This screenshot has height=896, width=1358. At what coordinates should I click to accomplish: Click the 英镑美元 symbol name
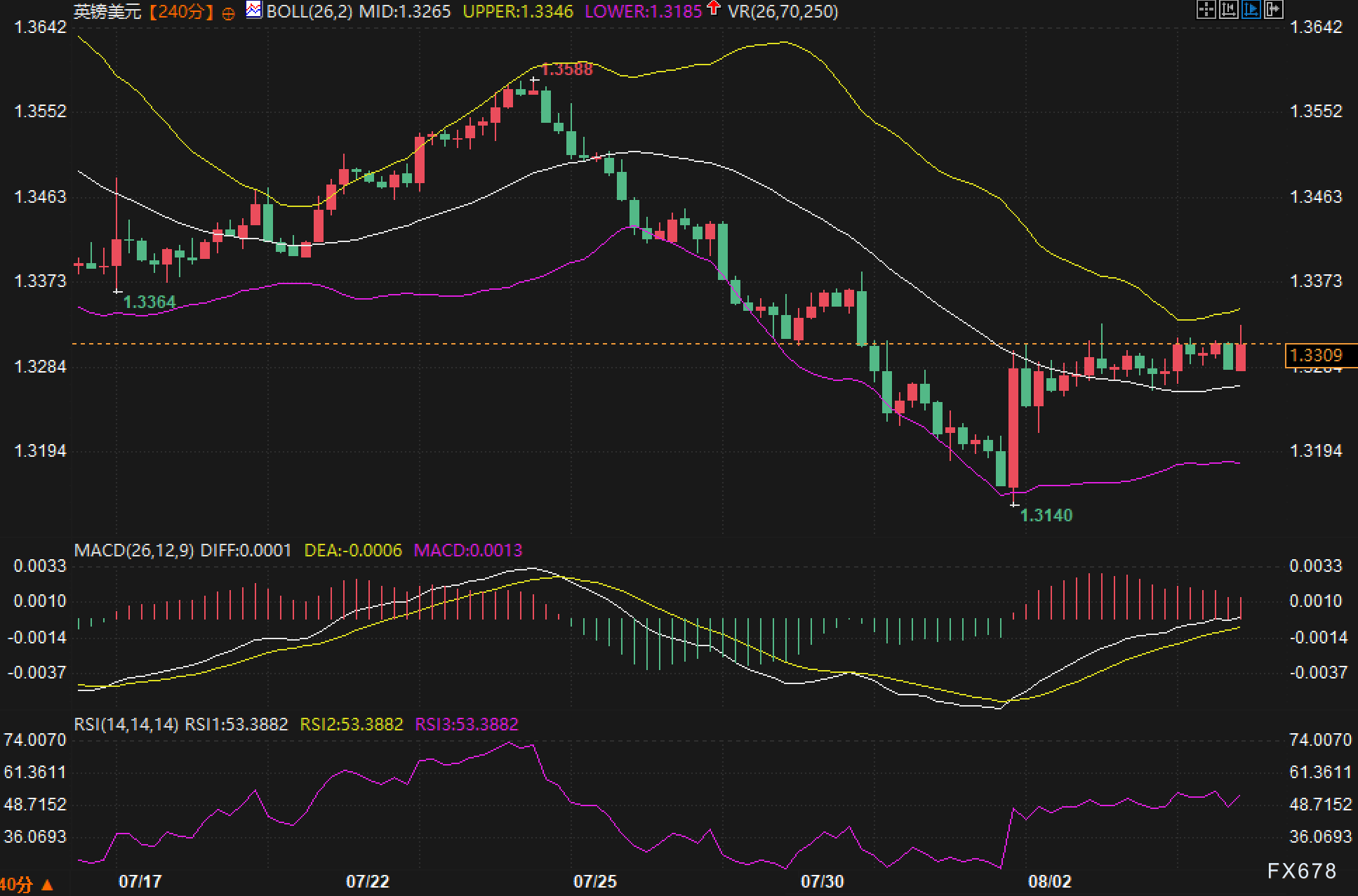coord(107,12)
